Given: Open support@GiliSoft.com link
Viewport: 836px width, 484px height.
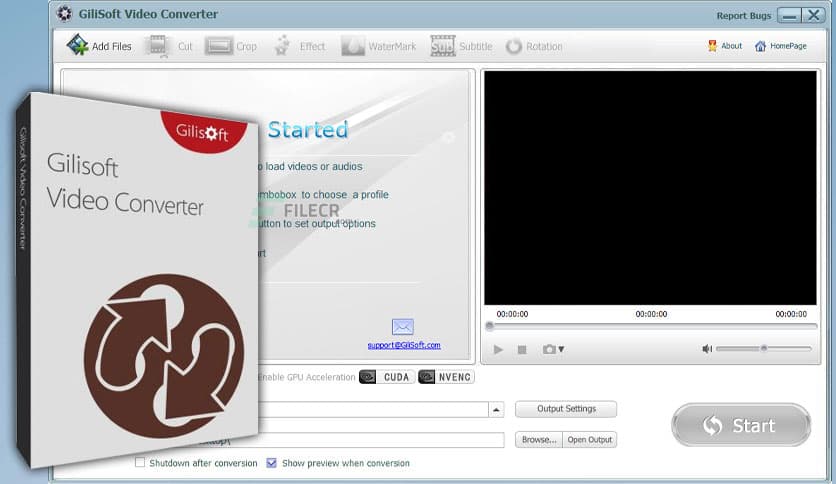Looking at the screenshot, I should 404,345.
